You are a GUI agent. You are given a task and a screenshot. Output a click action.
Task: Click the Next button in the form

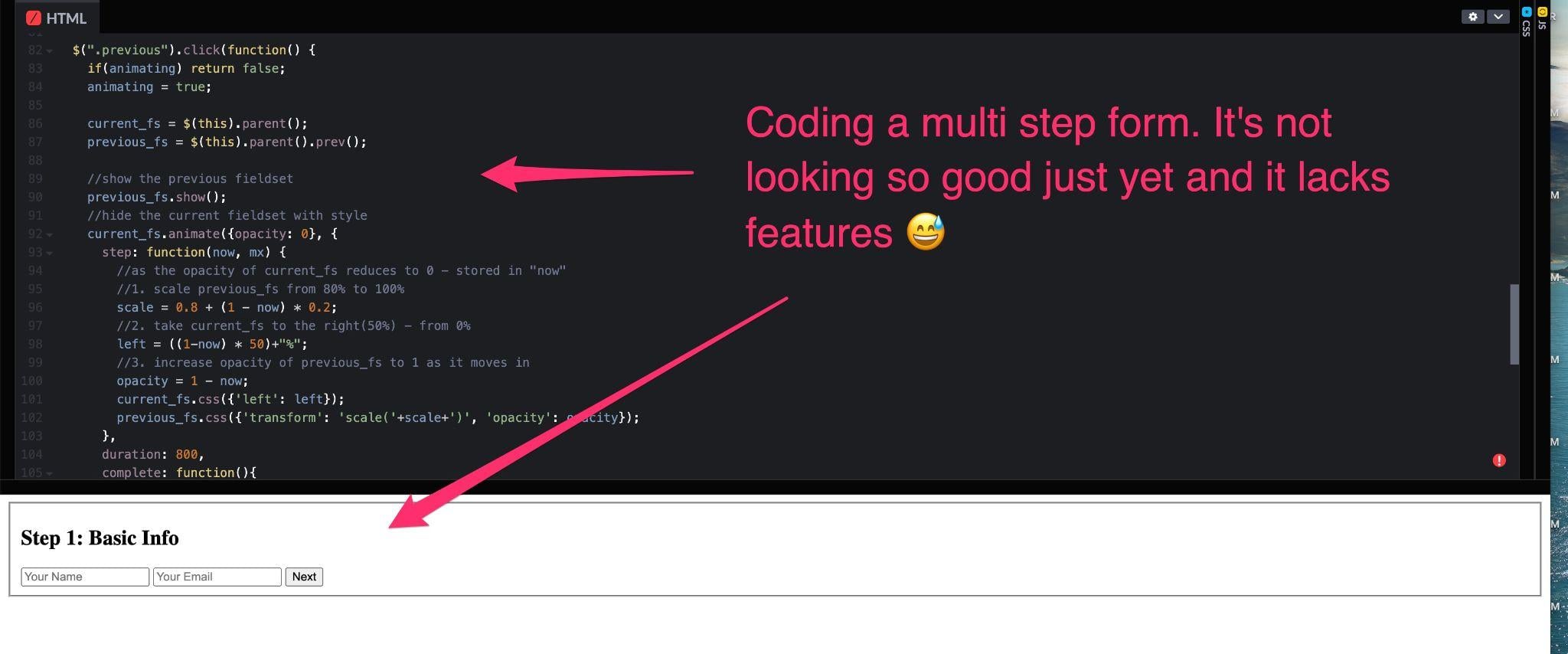[304, 577]
